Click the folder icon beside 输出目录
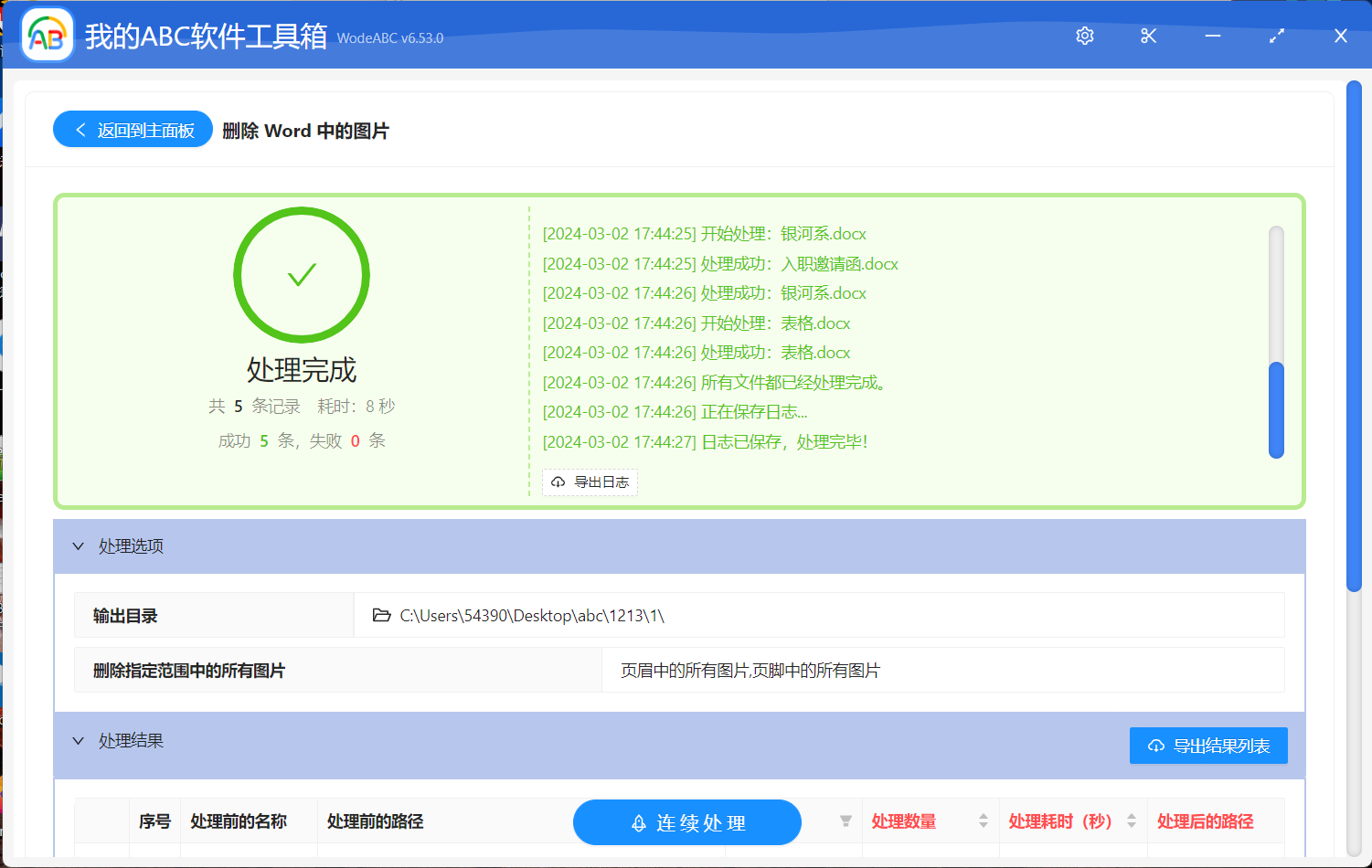Viewport: 1372px width, 868px height. [382, 615]
